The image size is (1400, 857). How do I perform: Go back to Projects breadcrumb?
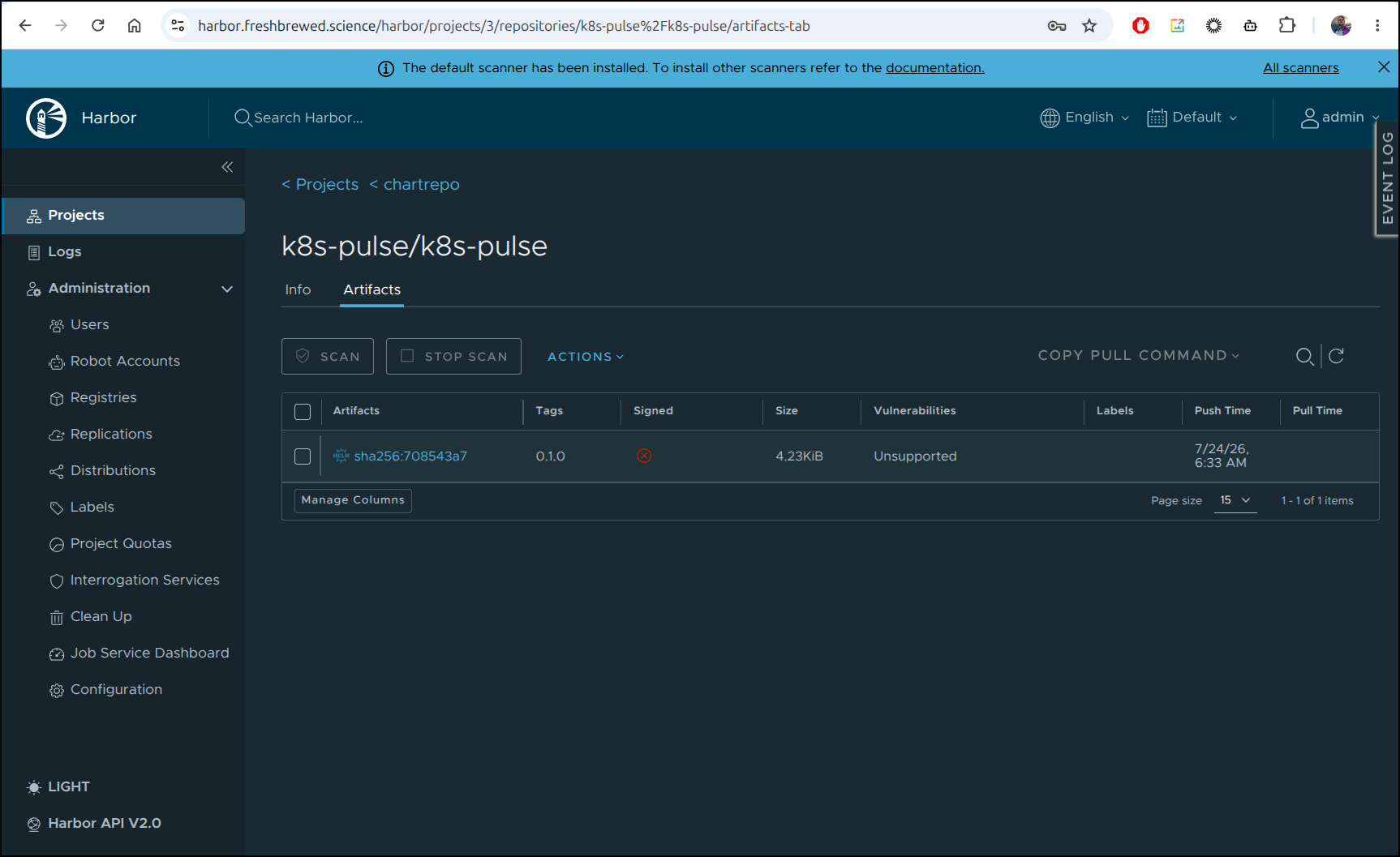click(x=320, y=185)
